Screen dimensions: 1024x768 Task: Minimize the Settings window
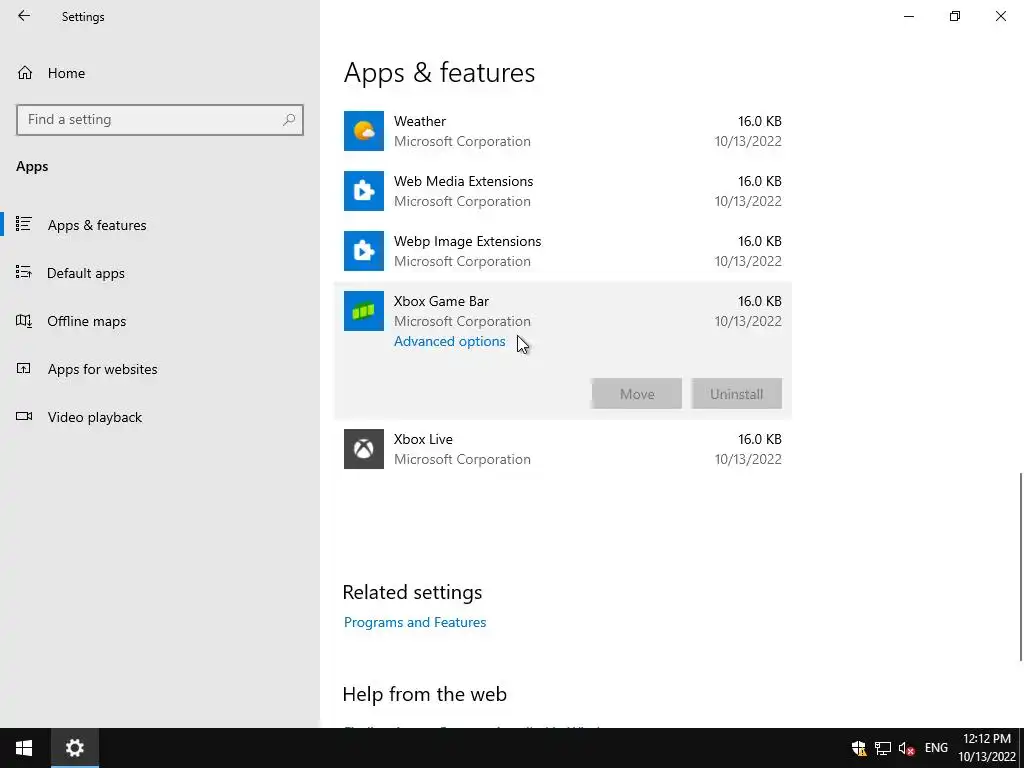(x=909, y=16)
